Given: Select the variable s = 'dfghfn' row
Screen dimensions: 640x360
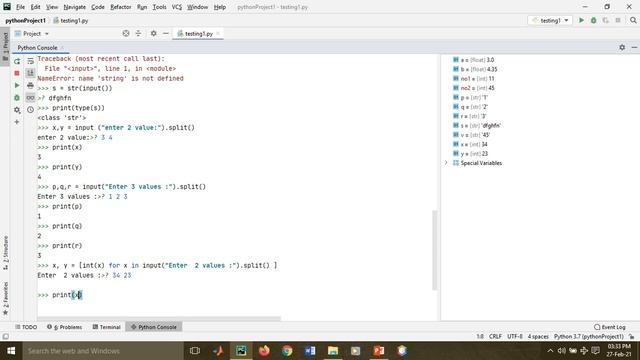Looking at the screenshot, I should click(477, 125).
